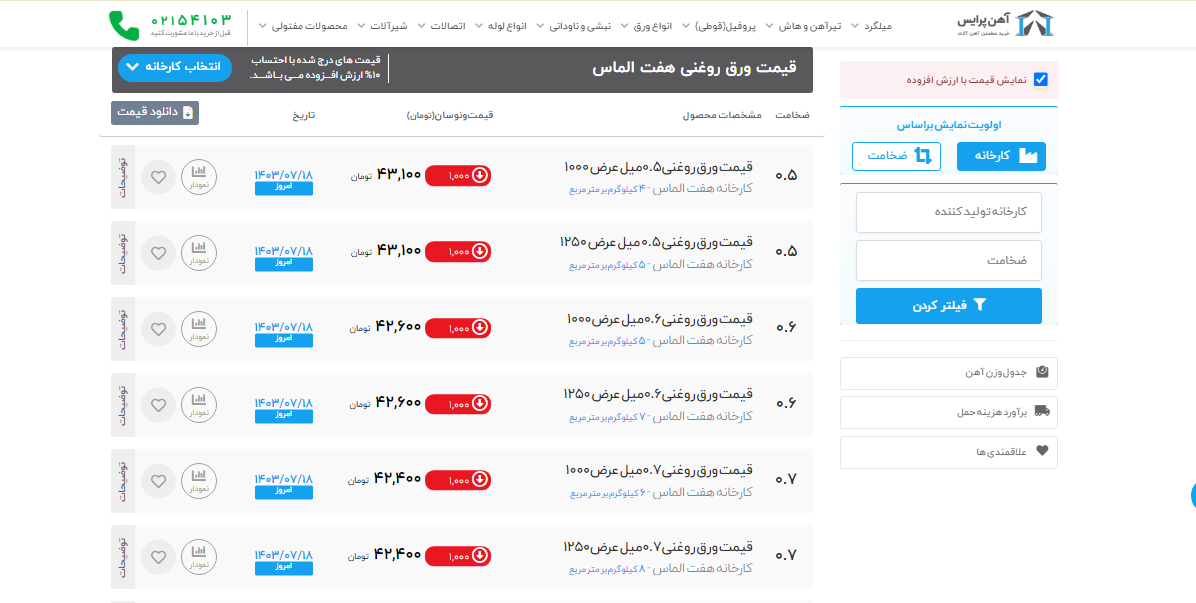Select کارخانه display priority option
Image resolution: width=1196 pixels, height=603 pixels.
(1001, 156)
